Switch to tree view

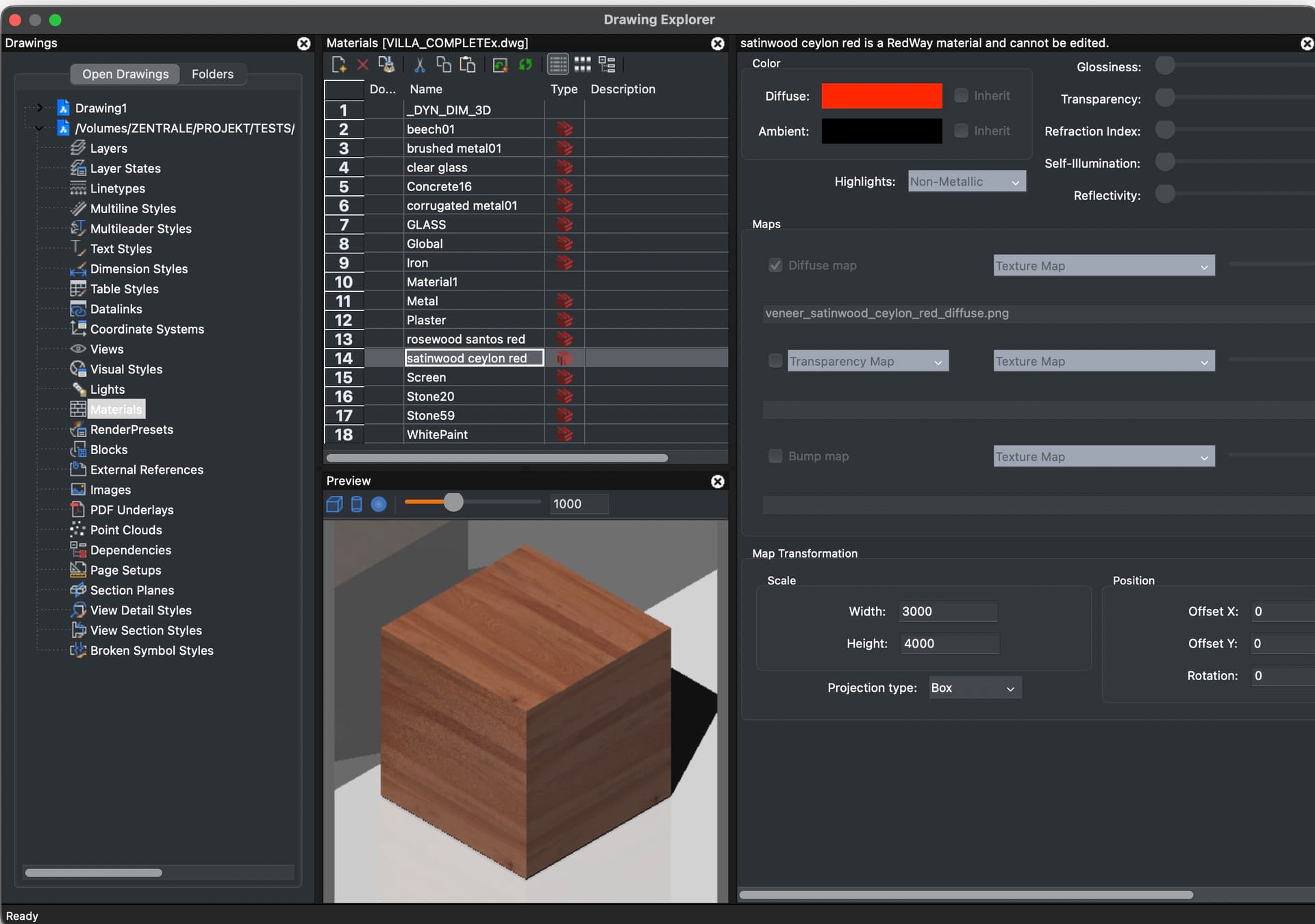tap(607, 65)
